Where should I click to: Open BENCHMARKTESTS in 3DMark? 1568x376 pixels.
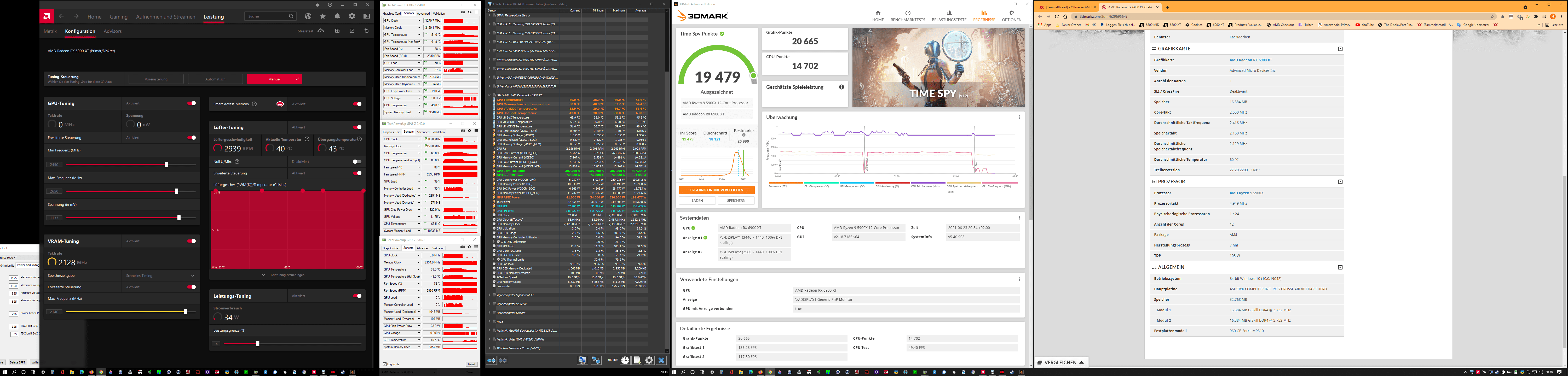[x=908, y=16]
